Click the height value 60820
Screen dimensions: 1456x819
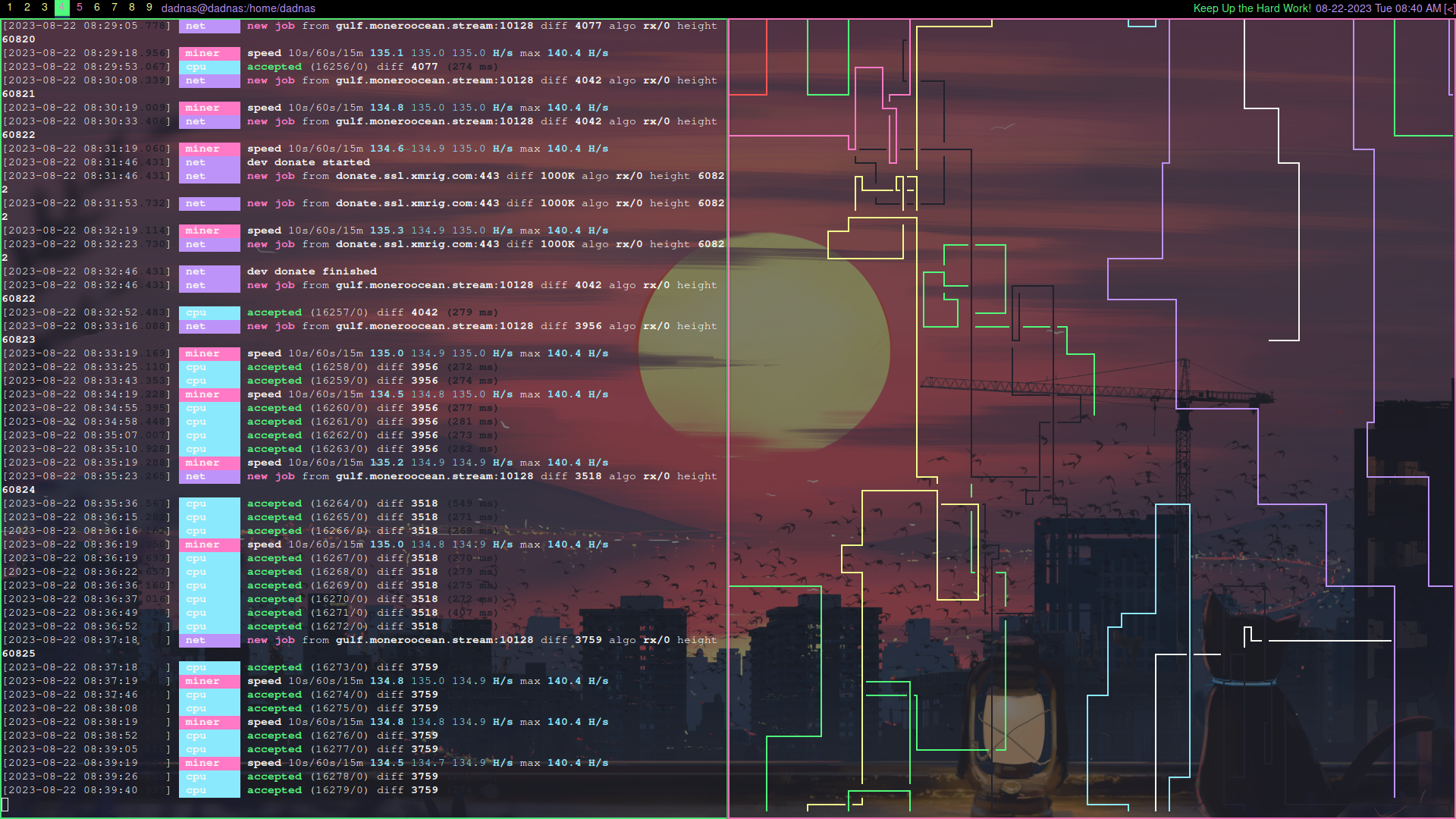[x=19, y=39]
